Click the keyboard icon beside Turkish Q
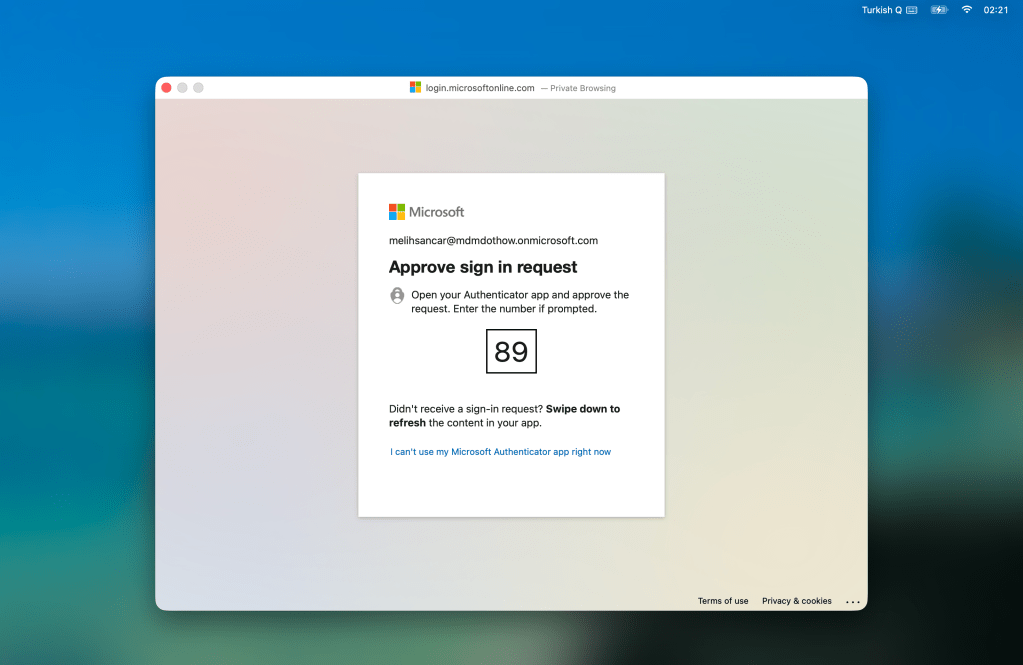 pos(912,10)
